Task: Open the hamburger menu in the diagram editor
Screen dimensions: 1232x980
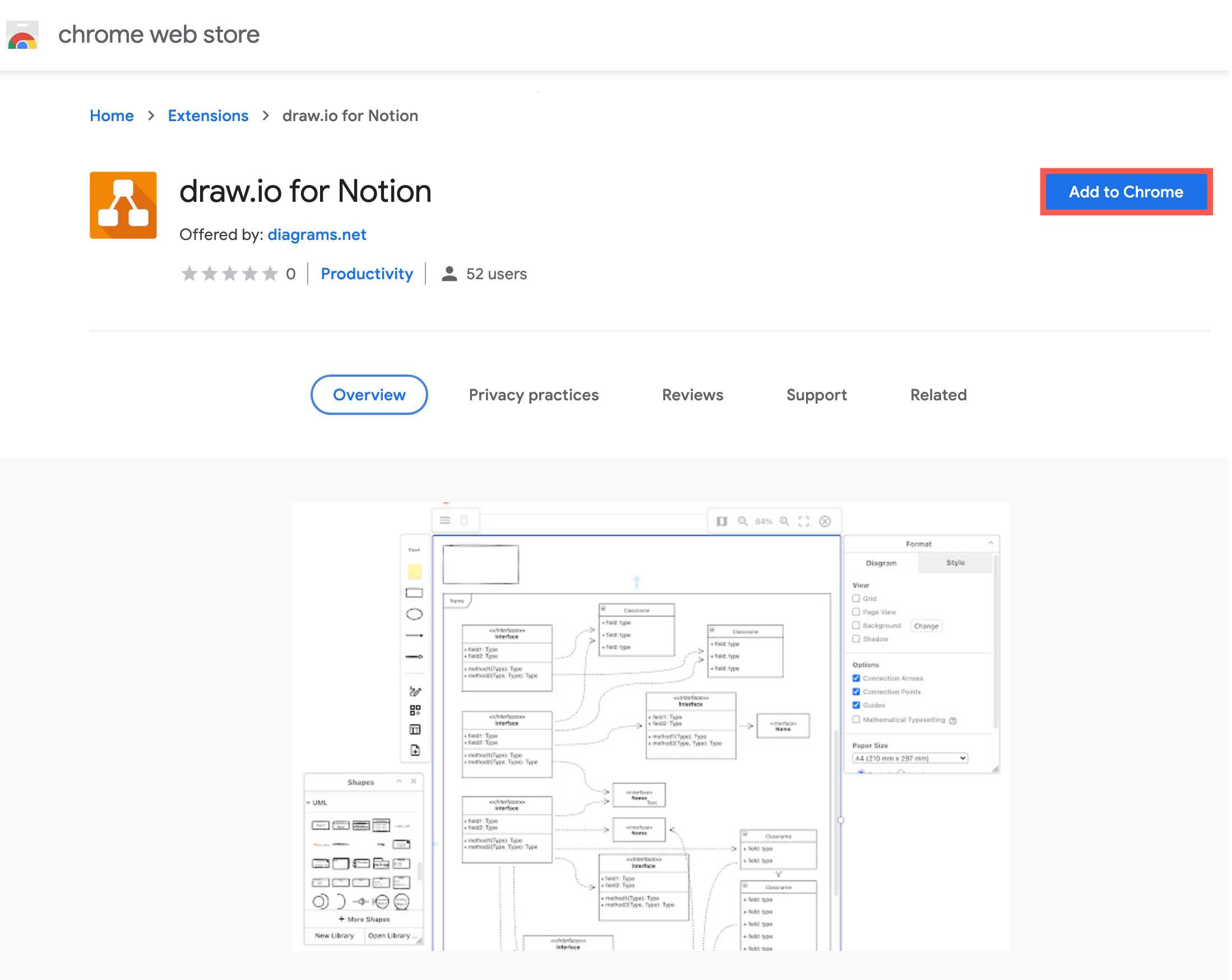Action: (x=444, y=521)
